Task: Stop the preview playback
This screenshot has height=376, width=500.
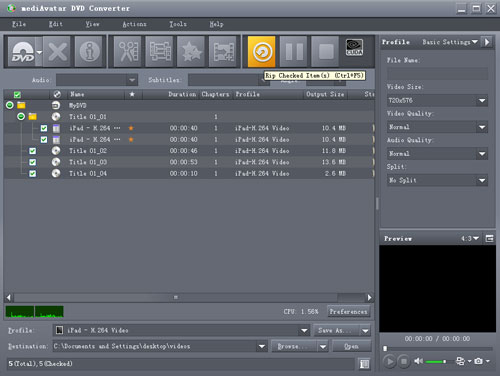Action: (404, 361)
